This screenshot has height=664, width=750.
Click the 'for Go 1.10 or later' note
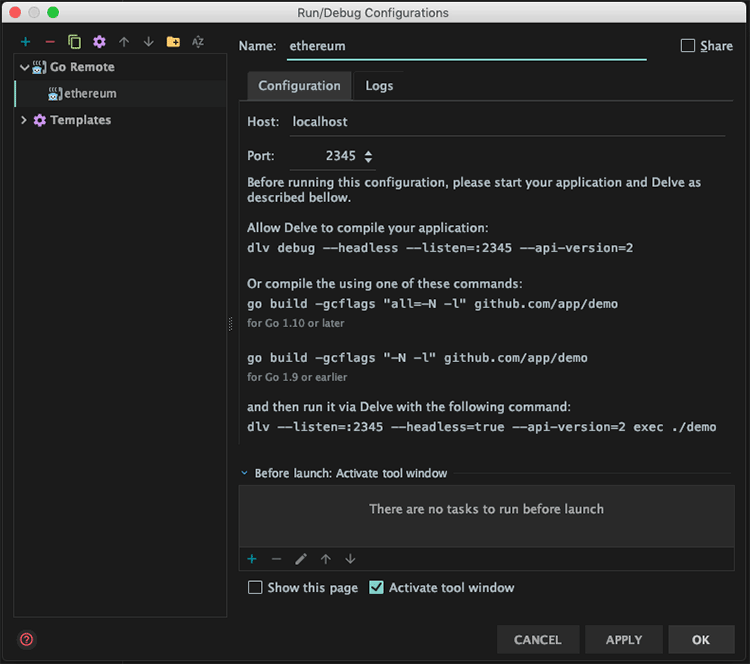pyautogui.click(x=296, y=323)
